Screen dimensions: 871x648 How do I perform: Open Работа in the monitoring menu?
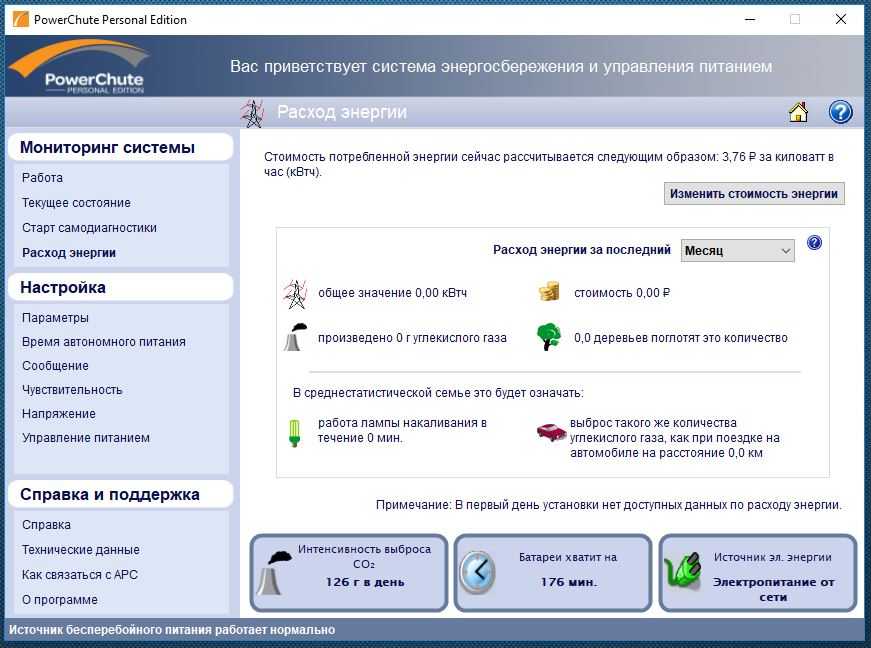(x=42, y=178)
